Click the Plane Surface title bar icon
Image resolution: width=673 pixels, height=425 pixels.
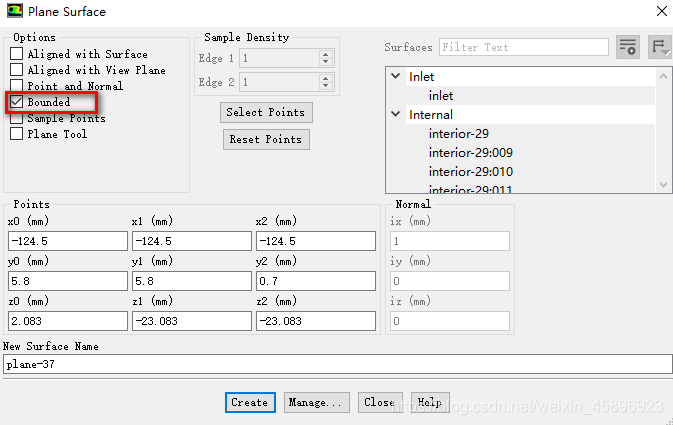[x=13, y=12]
